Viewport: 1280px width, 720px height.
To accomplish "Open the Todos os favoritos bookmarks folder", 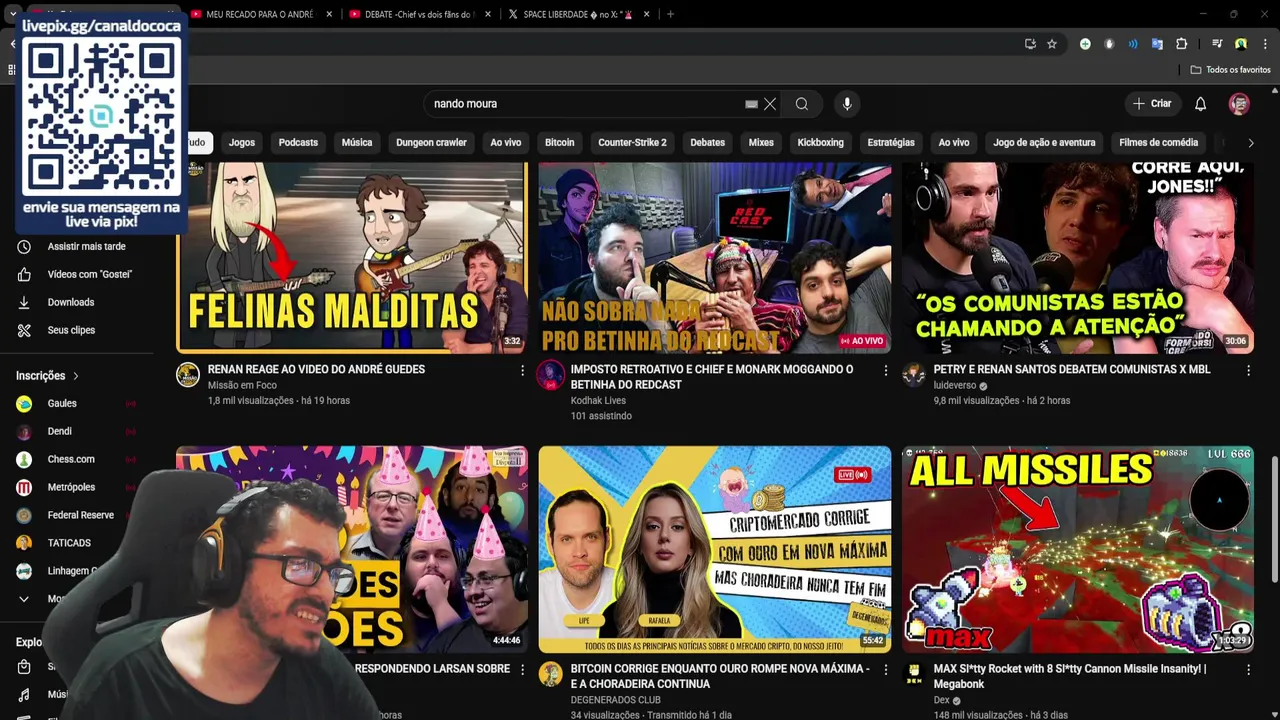I will [1230, 70].
